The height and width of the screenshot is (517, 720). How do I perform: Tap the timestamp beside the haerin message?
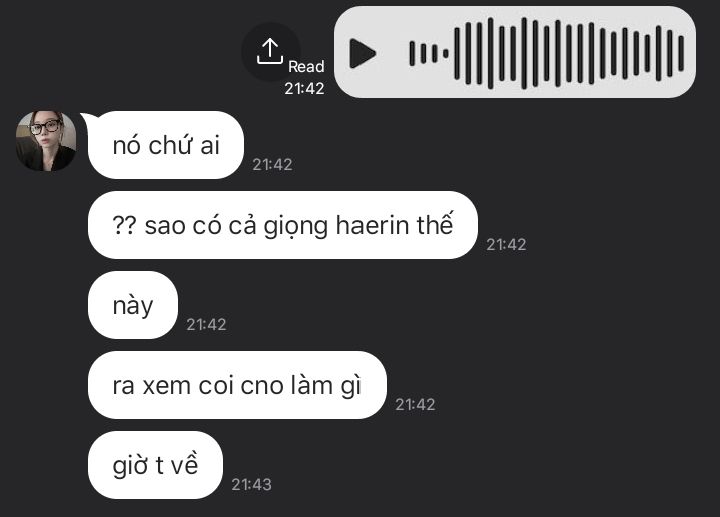(x=506, y=244)
